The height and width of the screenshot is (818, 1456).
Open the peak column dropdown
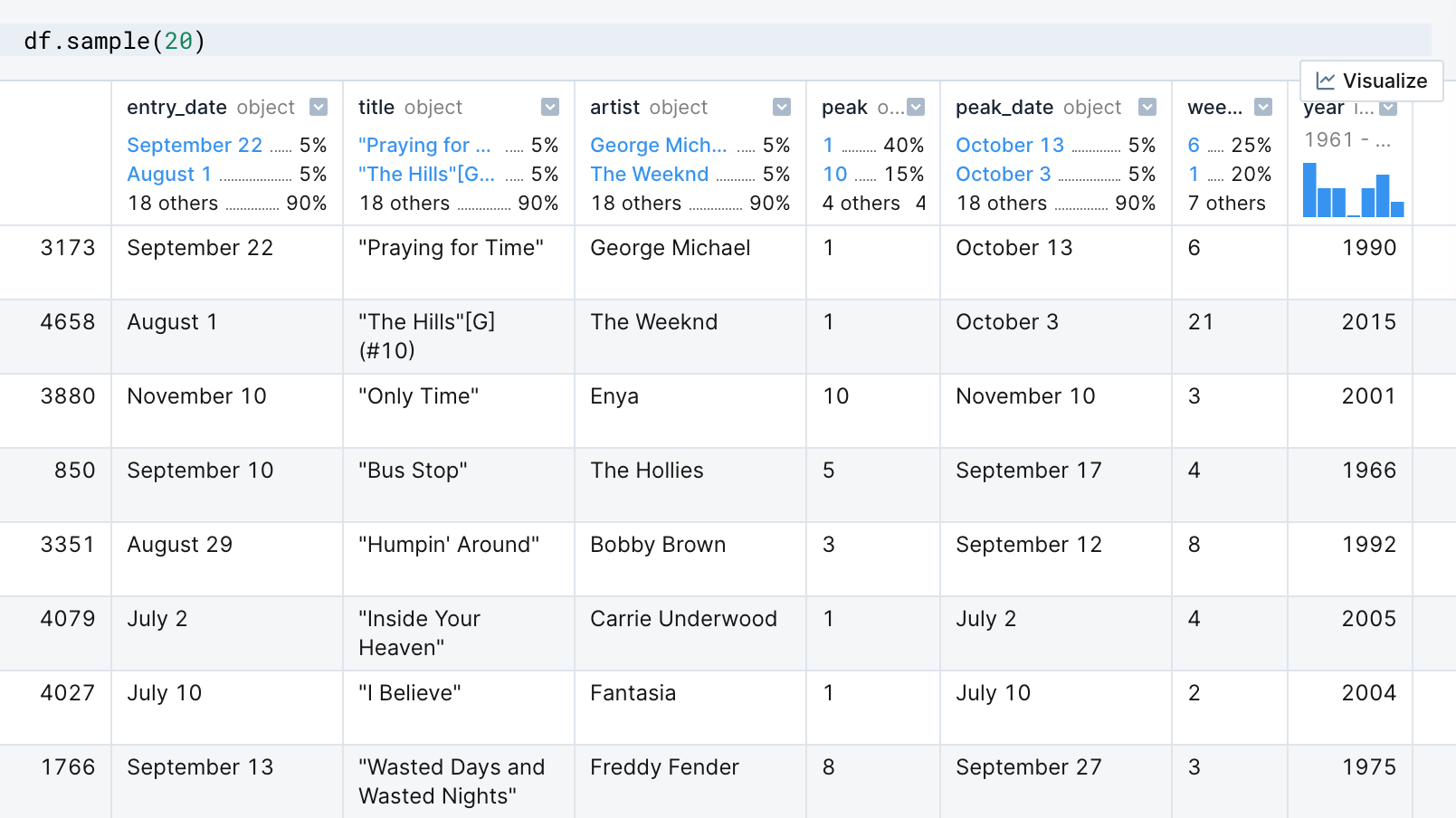point(917,106)
